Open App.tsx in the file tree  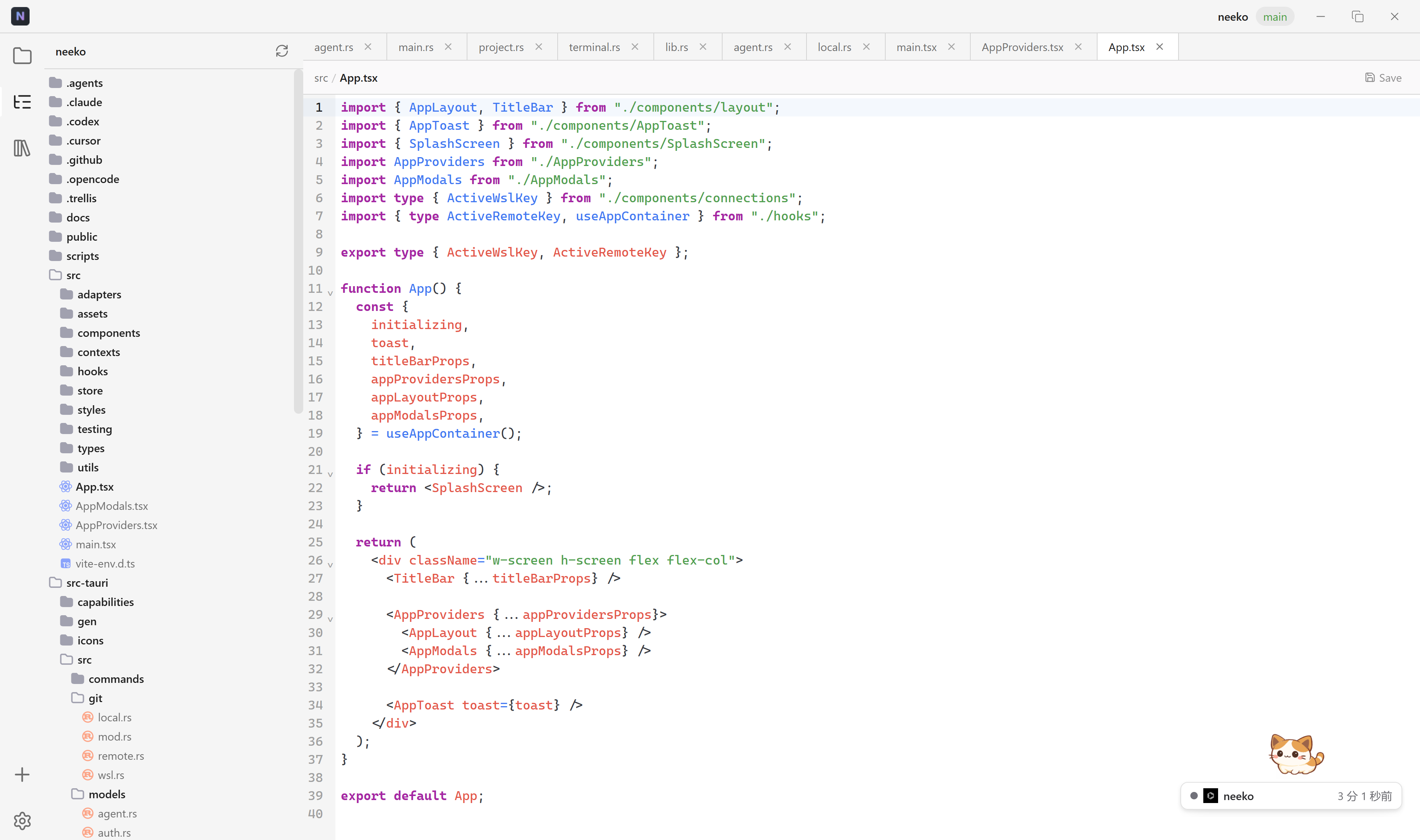tap(87, 487)
